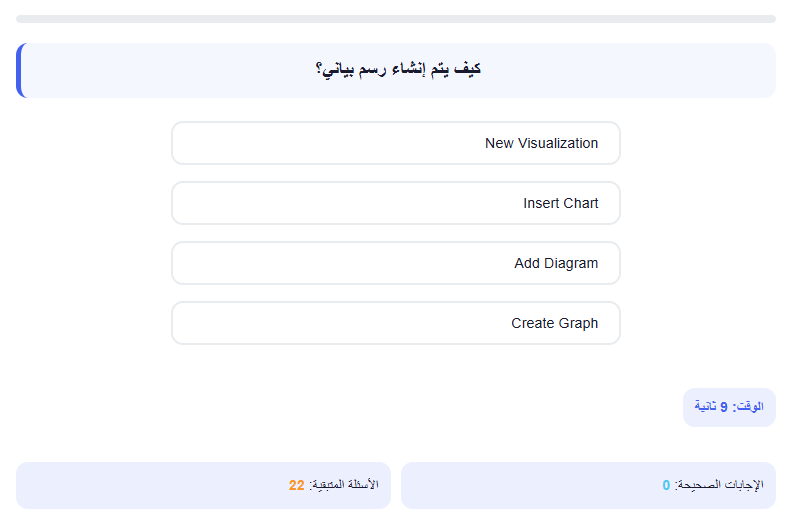Click the "ثانية" seconds unit text
Image resolution: width=791 pixels, height=523 pixels.
705,405
